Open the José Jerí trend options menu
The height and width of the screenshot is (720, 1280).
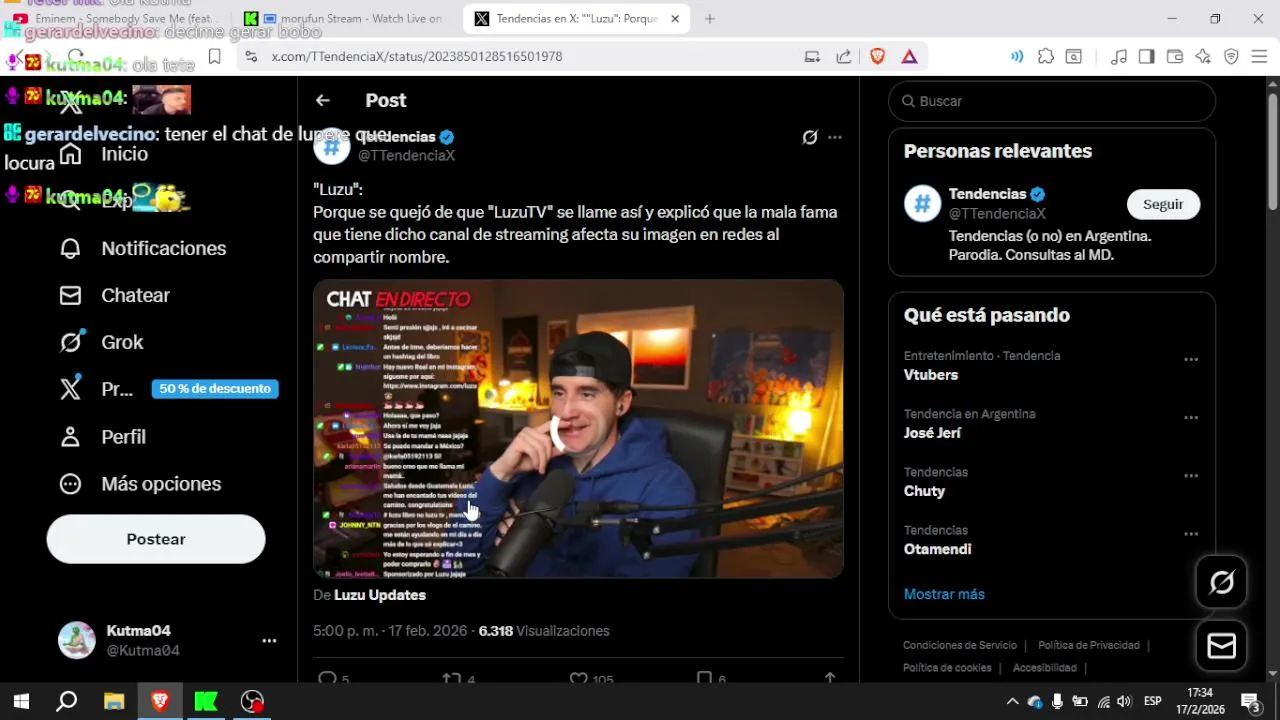tap(1191, 418)
